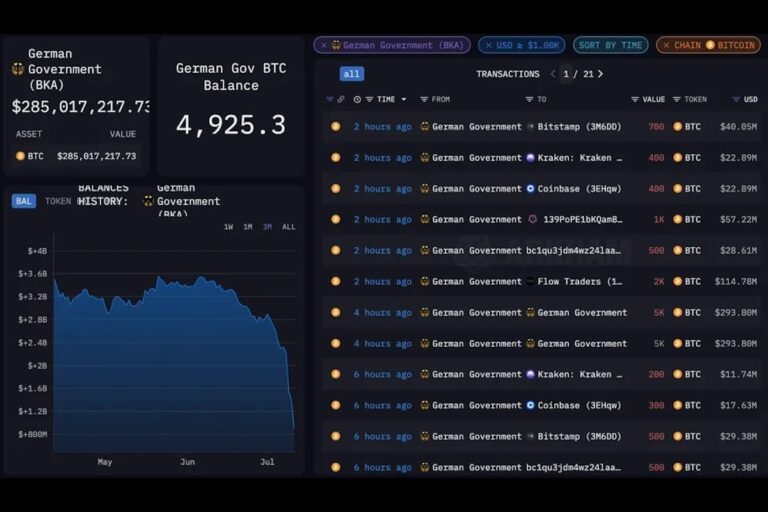
Task: Click BTC asset value $285,017,217.73
Action: 96,156
